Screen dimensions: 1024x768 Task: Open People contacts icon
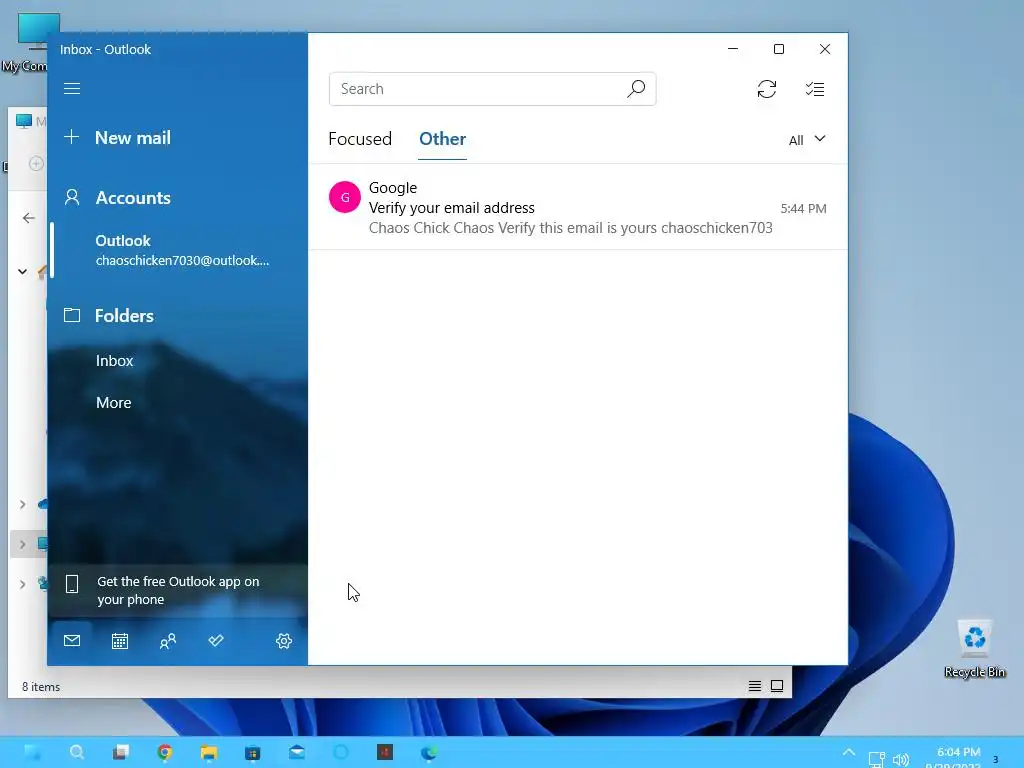[x=168, y=641]
